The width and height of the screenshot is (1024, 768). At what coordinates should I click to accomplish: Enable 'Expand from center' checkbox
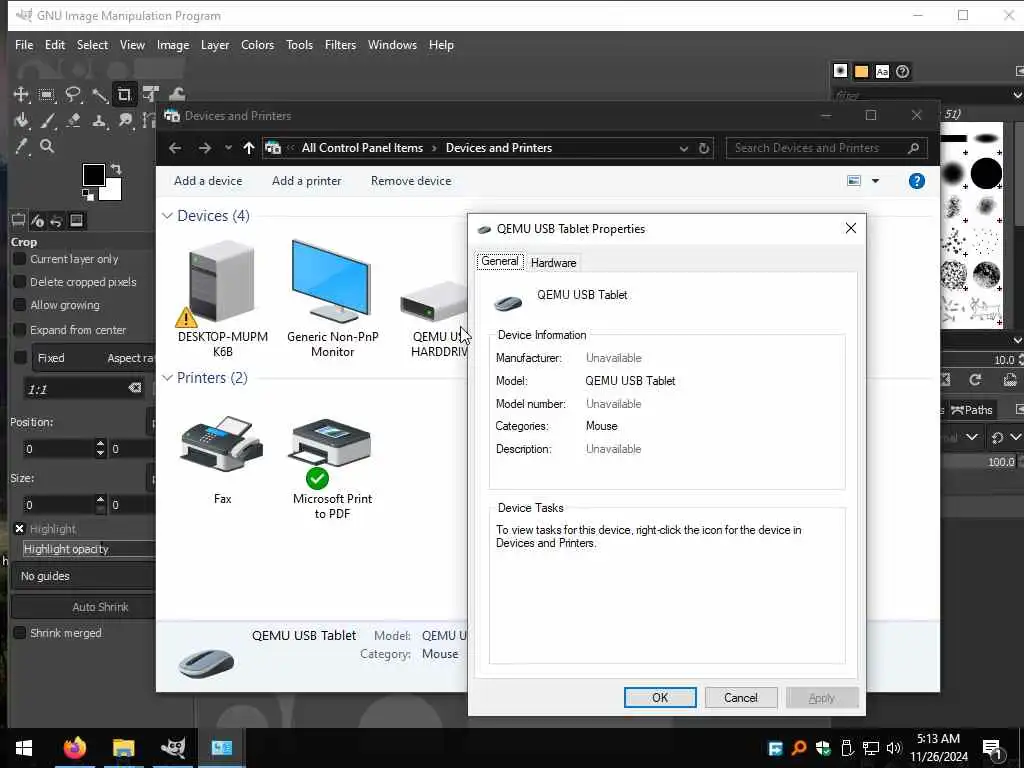20,330
